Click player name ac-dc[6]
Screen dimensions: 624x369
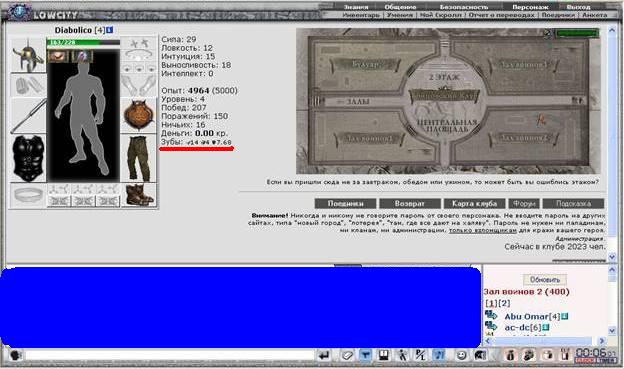tap(523, 328)
